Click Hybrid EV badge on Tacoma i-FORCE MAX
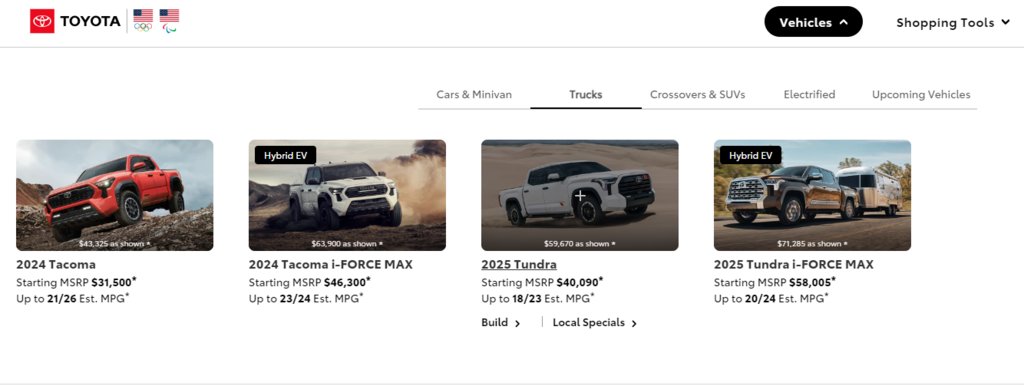This screenshot has width=1024, height=386. 285,155
